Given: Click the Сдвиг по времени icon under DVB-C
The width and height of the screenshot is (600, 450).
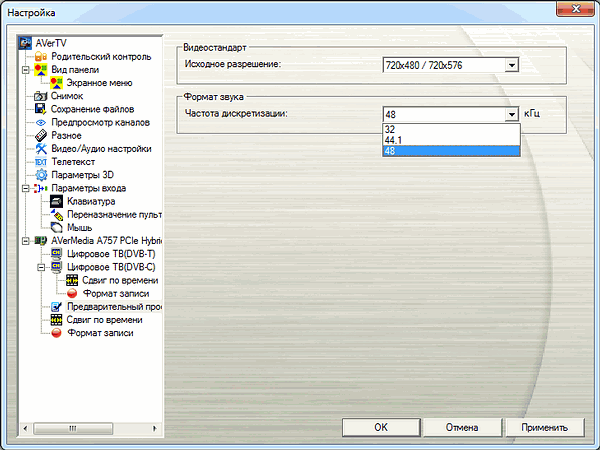Looking at the screenshot, I should pos(72,280).
